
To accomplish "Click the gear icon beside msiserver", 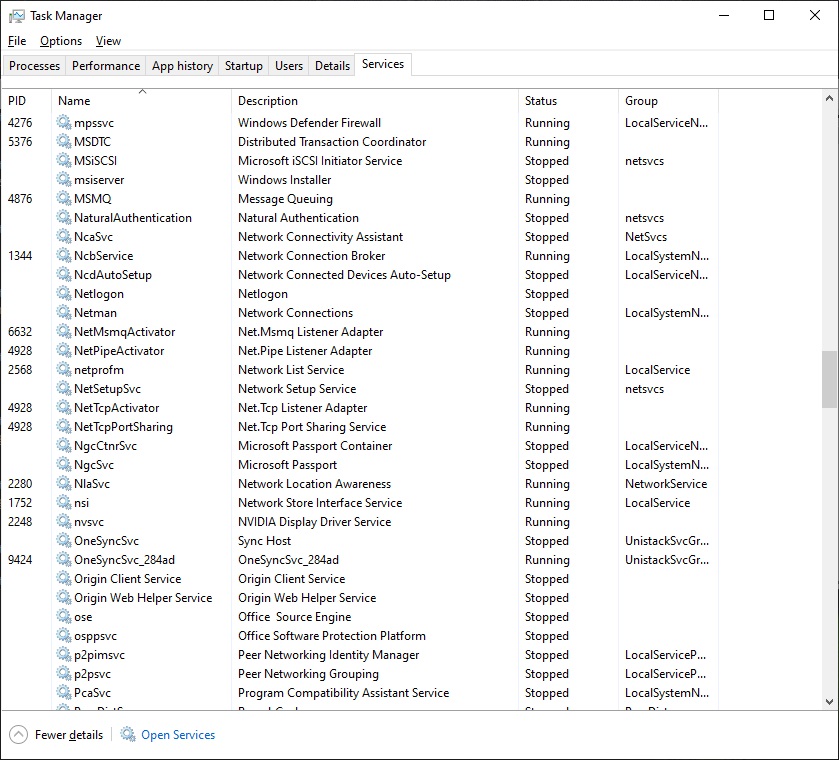I will [64, 179].
